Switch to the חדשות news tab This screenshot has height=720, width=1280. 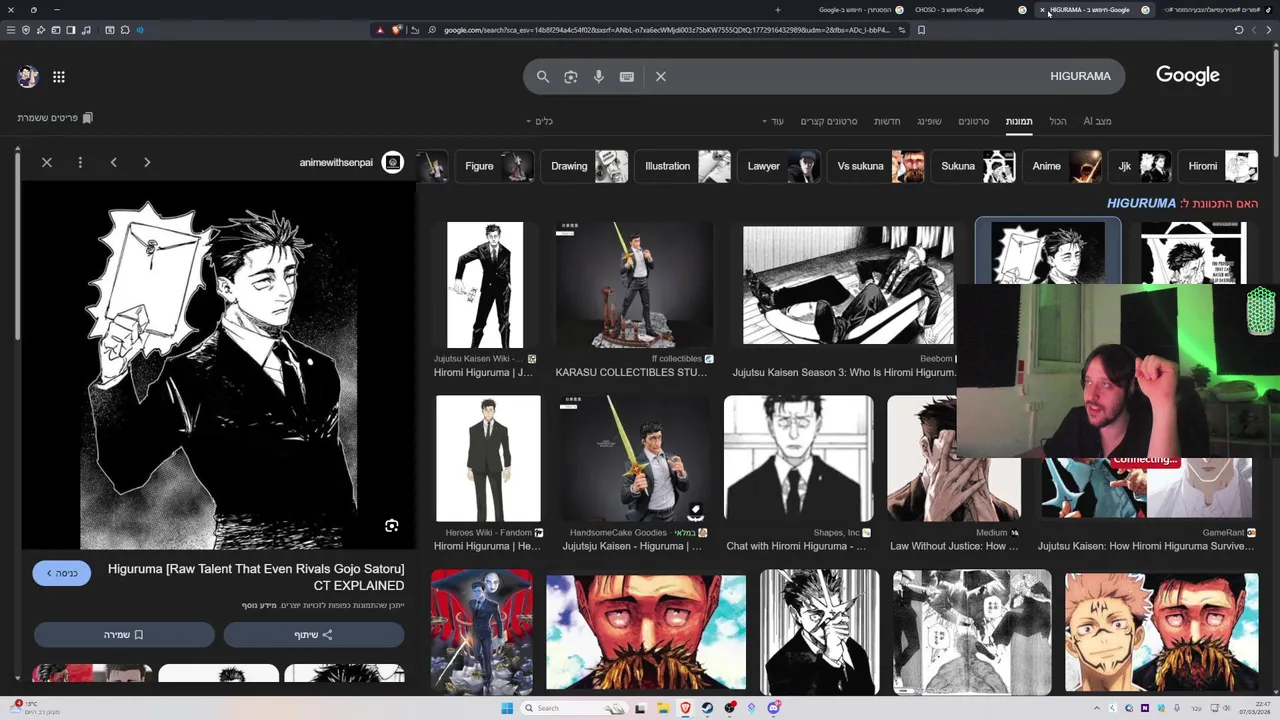point(887,121)
